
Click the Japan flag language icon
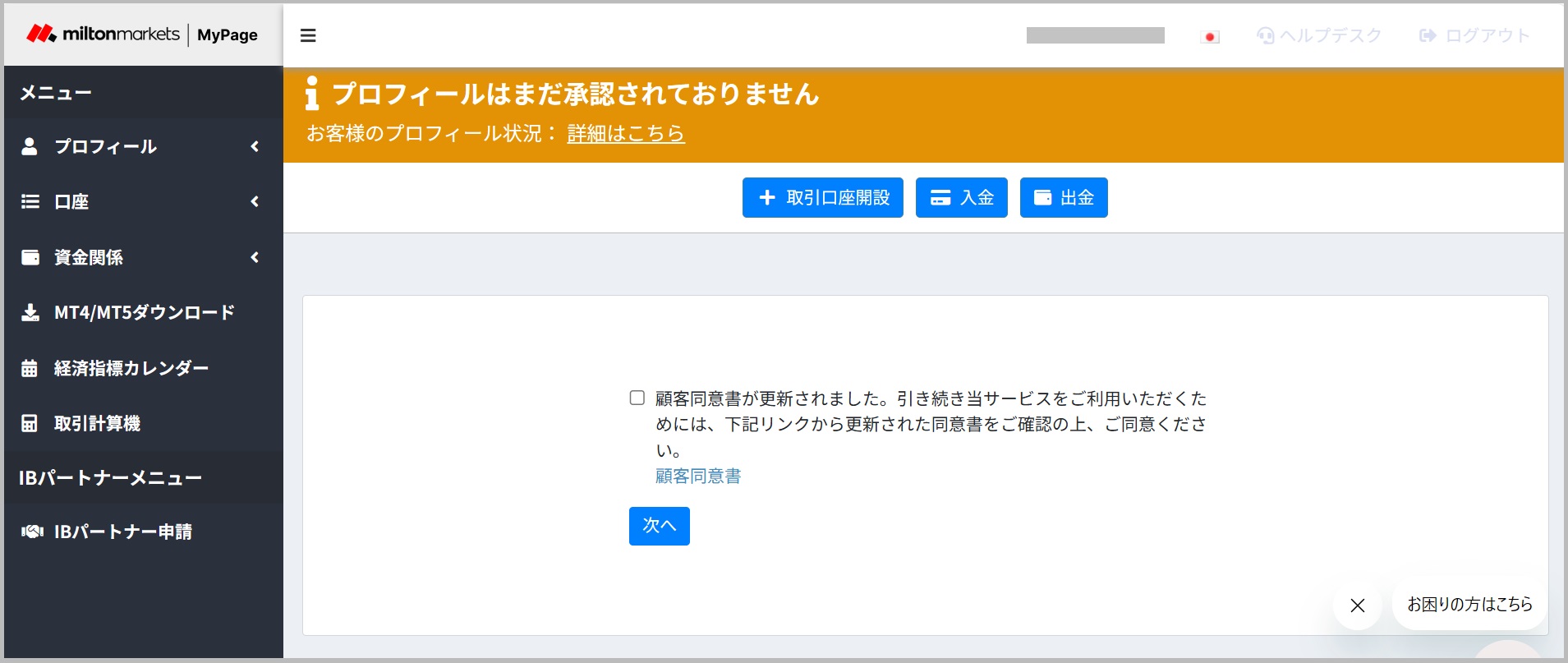(x=1209, y=37)
